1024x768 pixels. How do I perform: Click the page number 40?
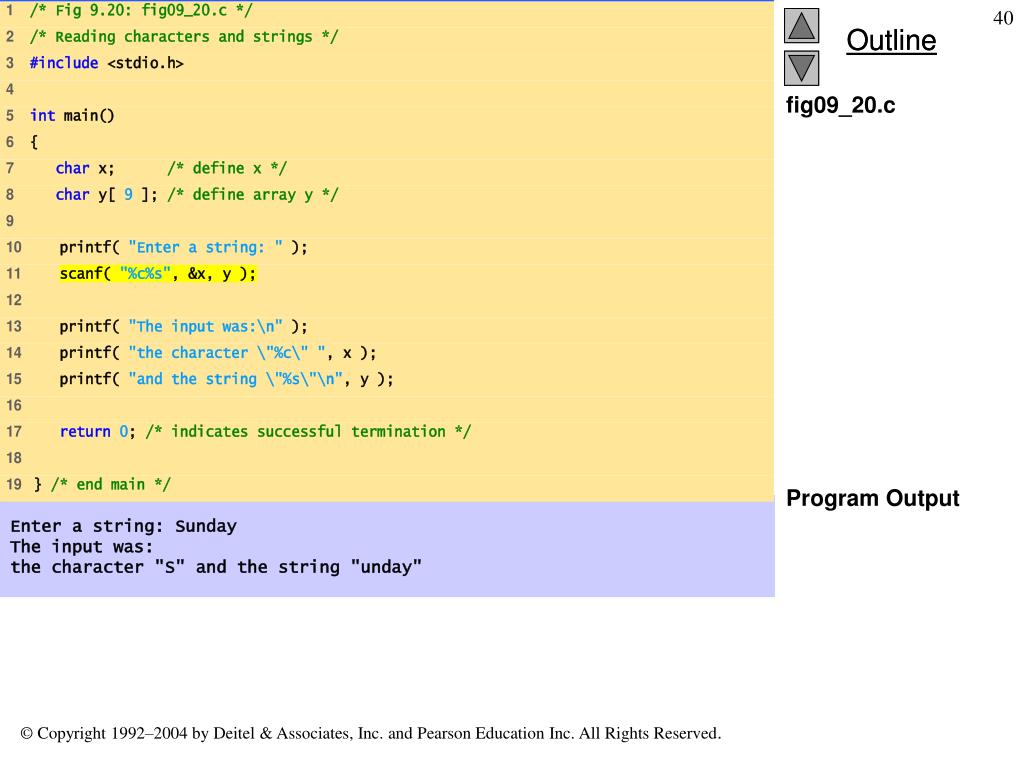tap(1002, 18)
